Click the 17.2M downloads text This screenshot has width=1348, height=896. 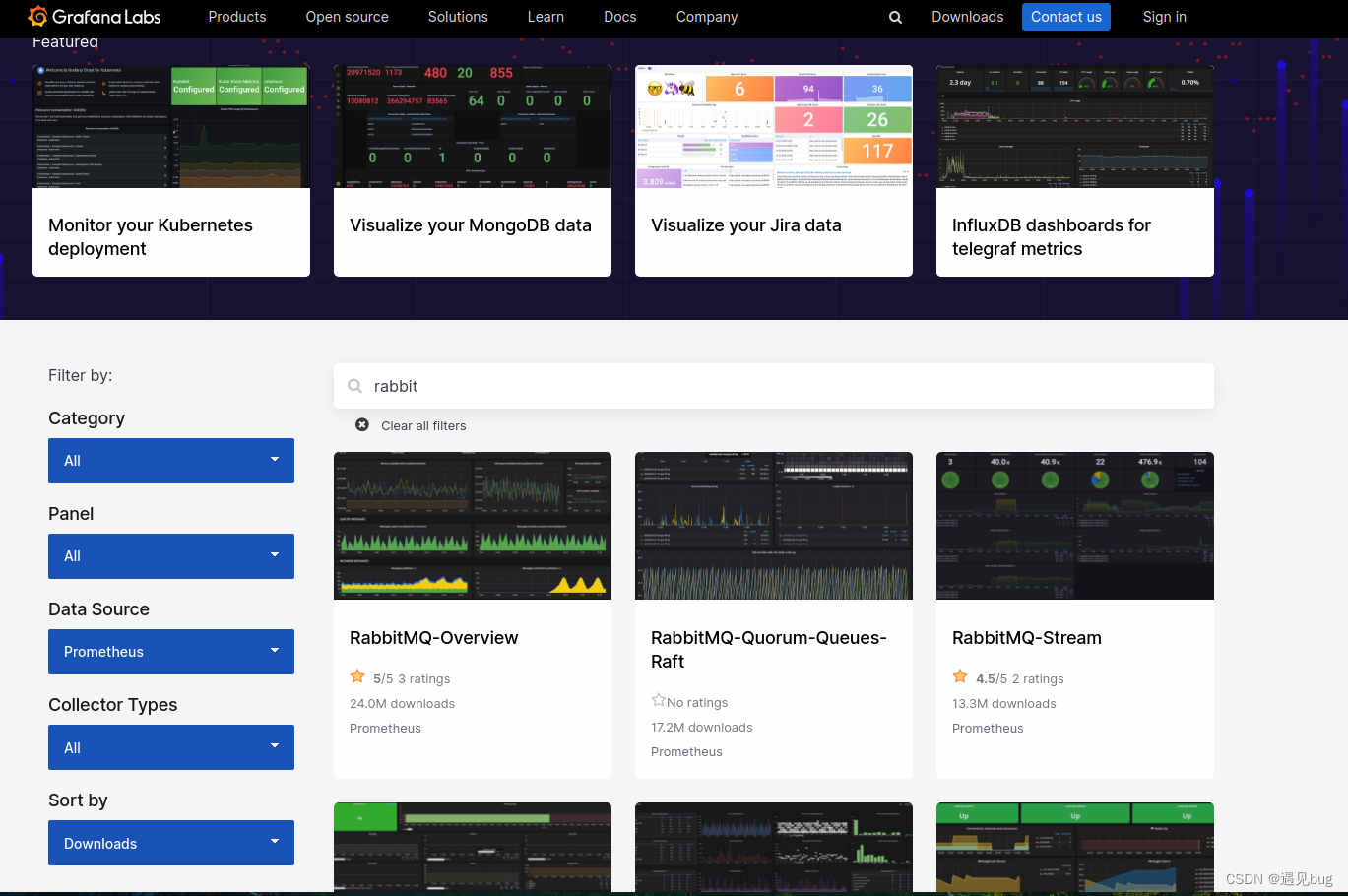tap(702, 728)
